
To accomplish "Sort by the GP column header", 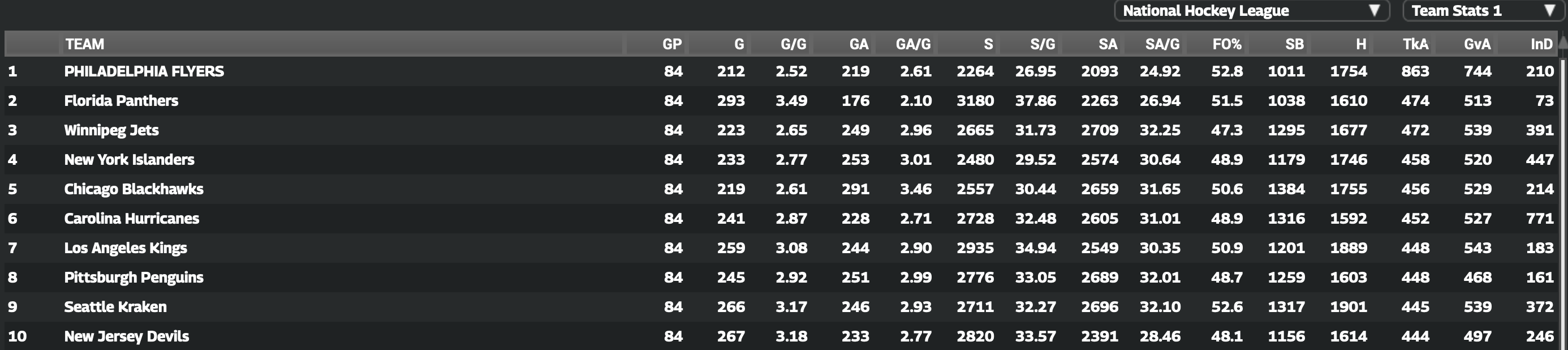I will pyautogui.click(x=672, y=44).
